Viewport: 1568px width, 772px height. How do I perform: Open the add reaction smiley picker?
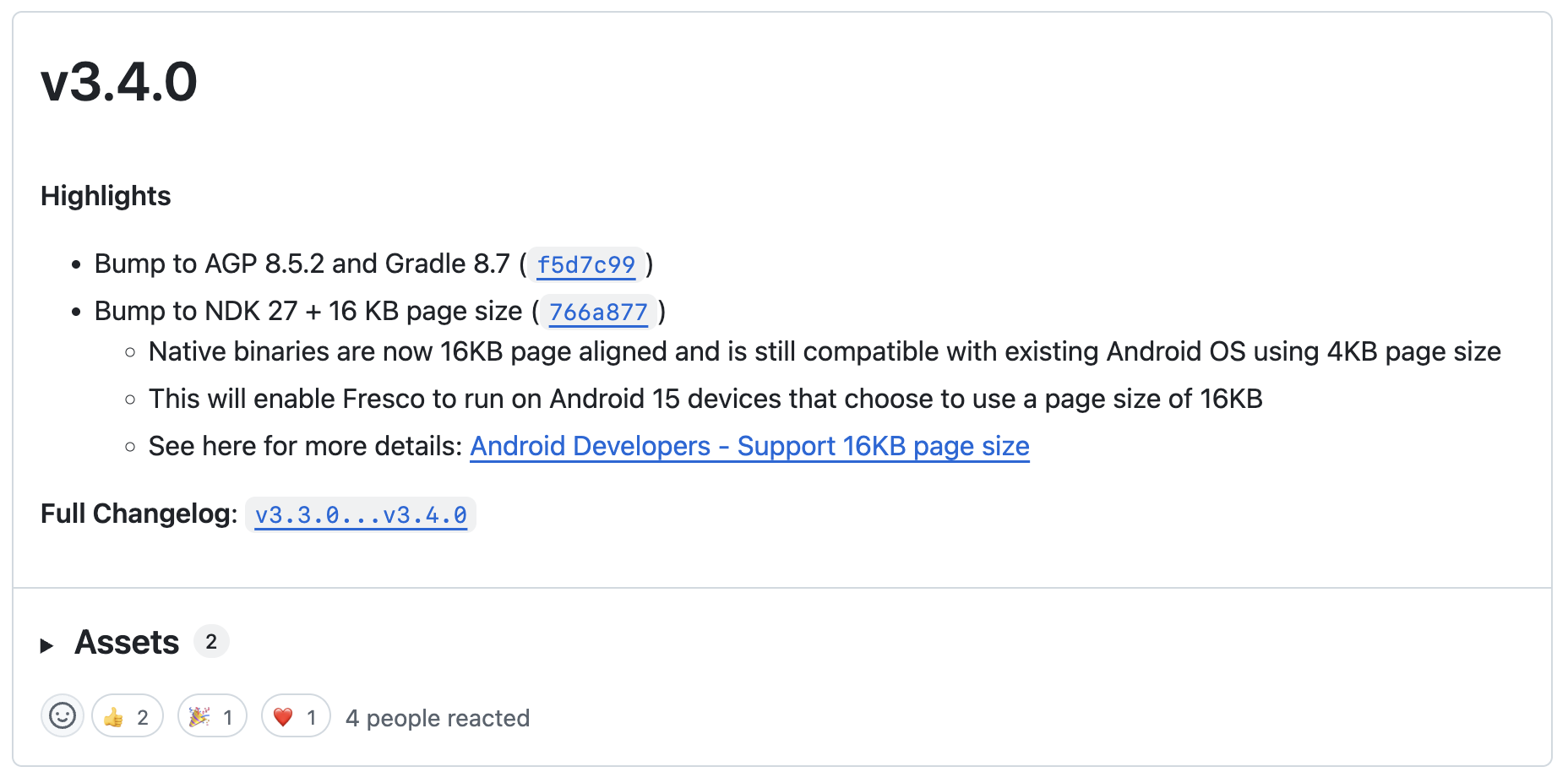pos(62,716)
